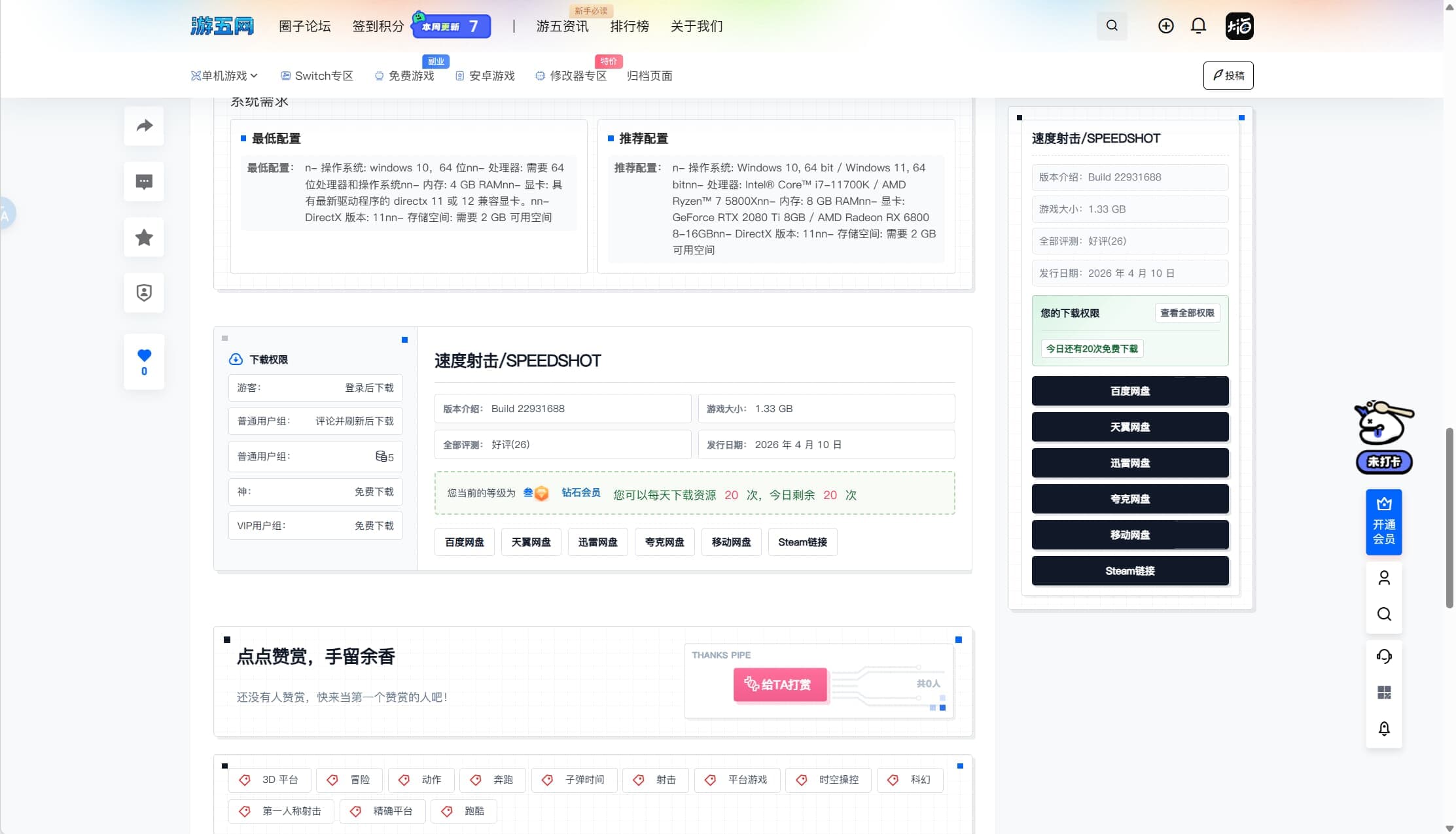Viewport: 1456px width, 834px height.
Task: Open 签到积分 in the top menu
Action: pyautogui.click(x=378, y=26)
